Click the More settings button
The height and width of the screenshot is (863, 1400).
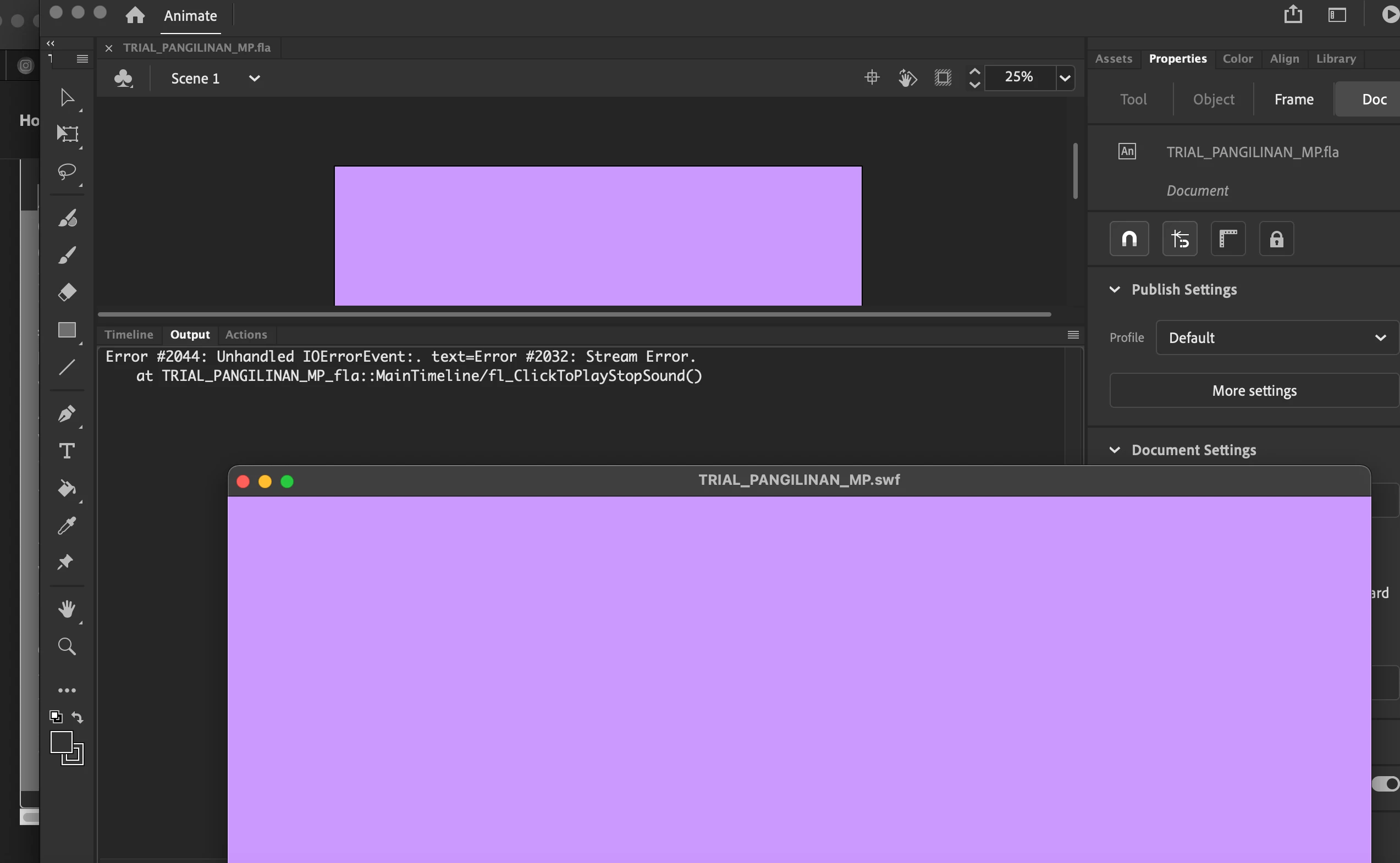click(1254, 390)
